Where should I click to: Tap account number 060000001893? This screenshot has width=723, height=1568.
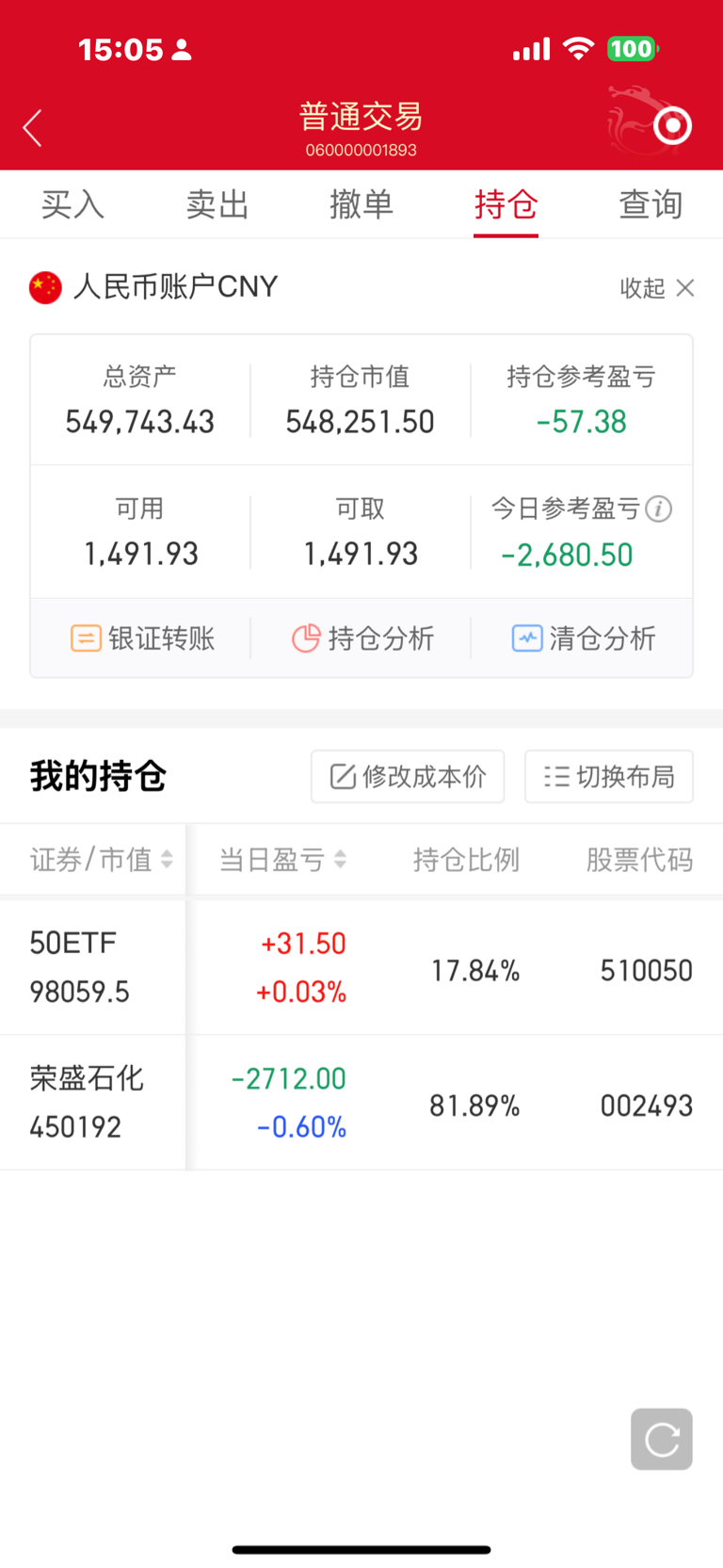[x=361, y=150]
